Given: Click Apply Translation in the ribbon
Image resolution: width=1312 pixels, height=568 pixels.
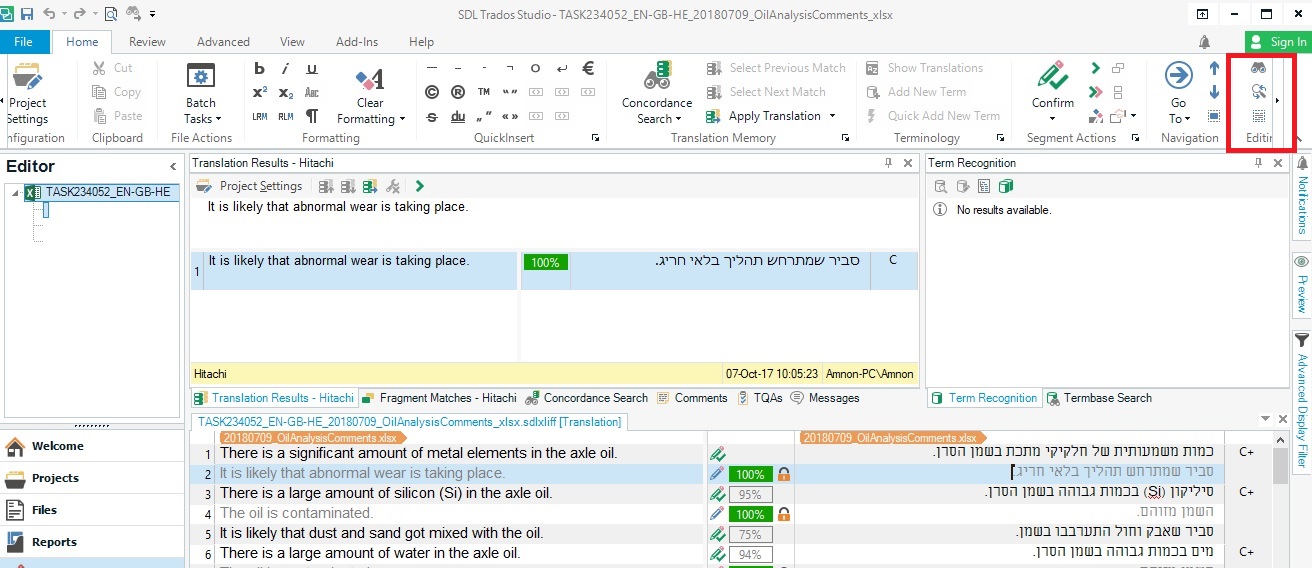Looking at the screenshot, I should pyautogui.click(x=764, y=116).
